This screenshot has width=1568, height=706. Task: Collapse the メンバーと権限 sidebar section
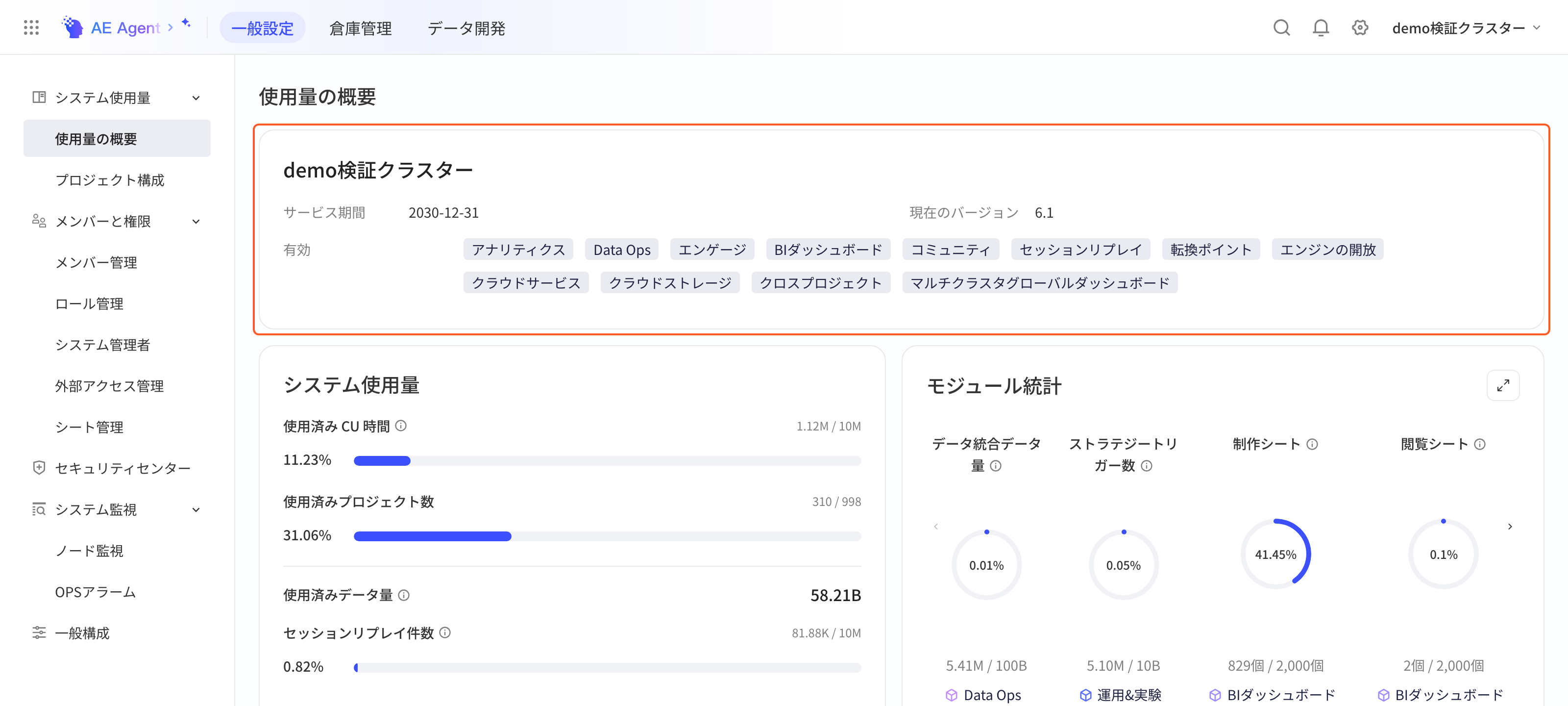[x=196, y=222]
